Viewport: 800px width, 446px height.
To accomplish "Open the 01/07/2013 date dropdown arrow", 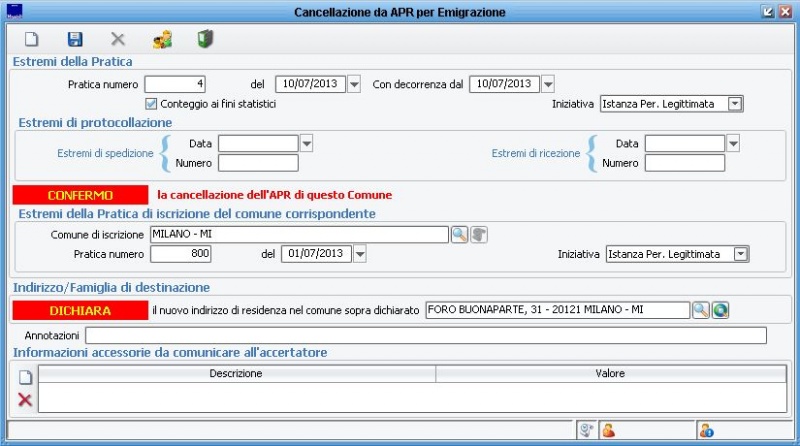I will 360,254.
